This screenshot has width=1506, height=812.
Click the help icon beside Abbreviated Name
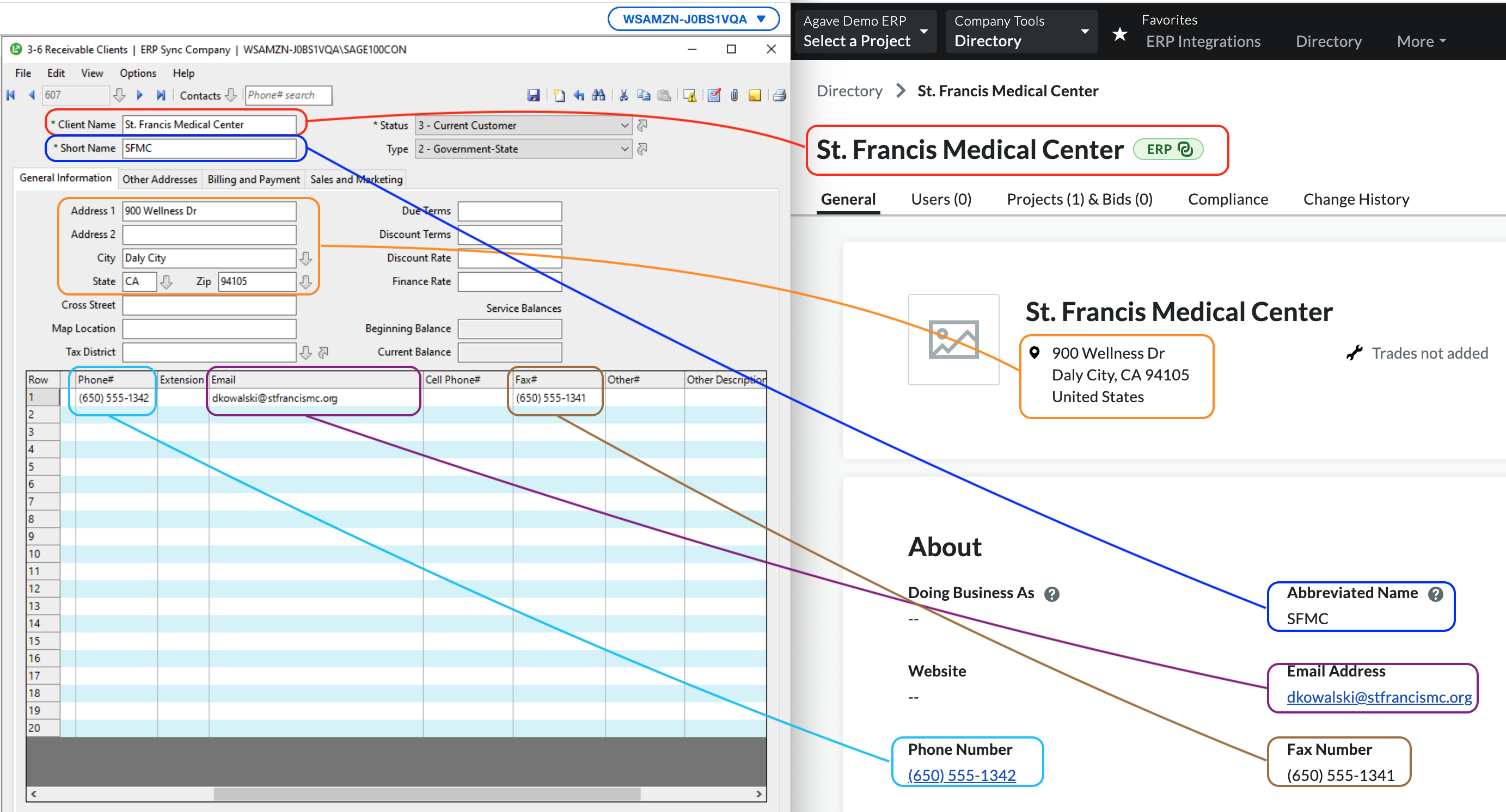pyautogui.click(x=1435, y=594)
